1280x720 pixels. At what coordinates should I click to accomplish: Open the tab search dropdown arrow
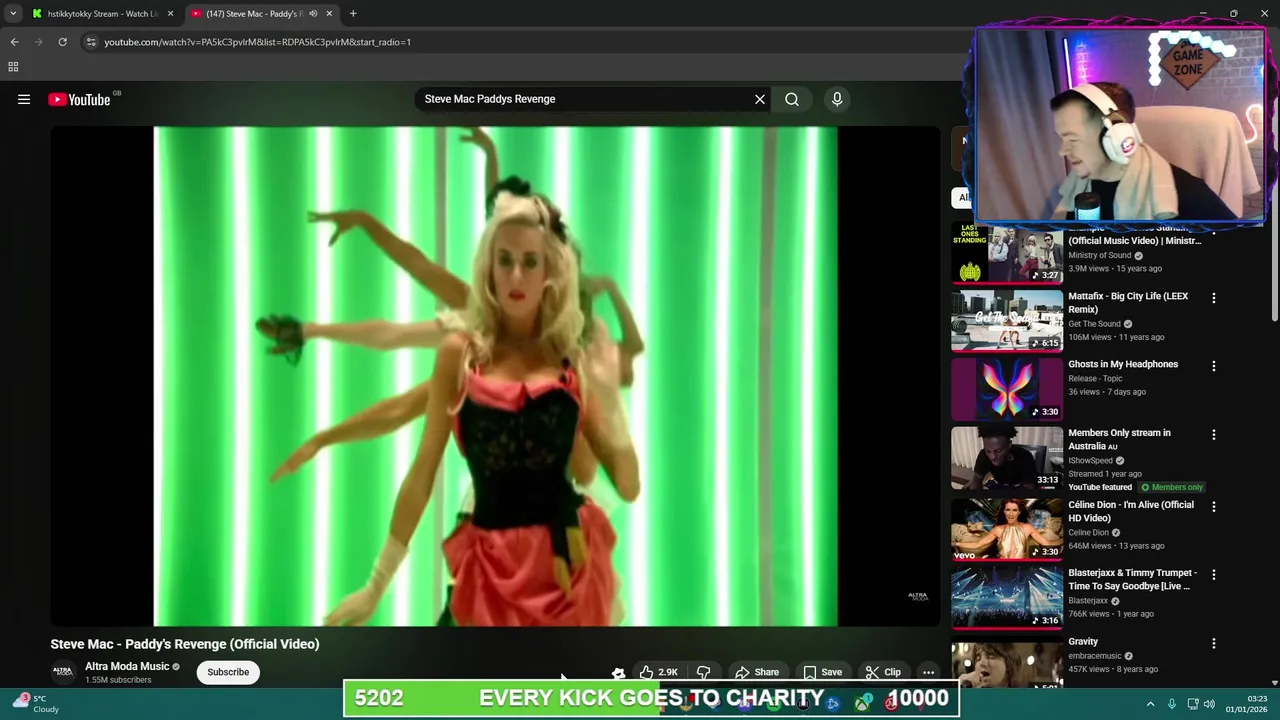pyautogui.click(x=13, y=14)
